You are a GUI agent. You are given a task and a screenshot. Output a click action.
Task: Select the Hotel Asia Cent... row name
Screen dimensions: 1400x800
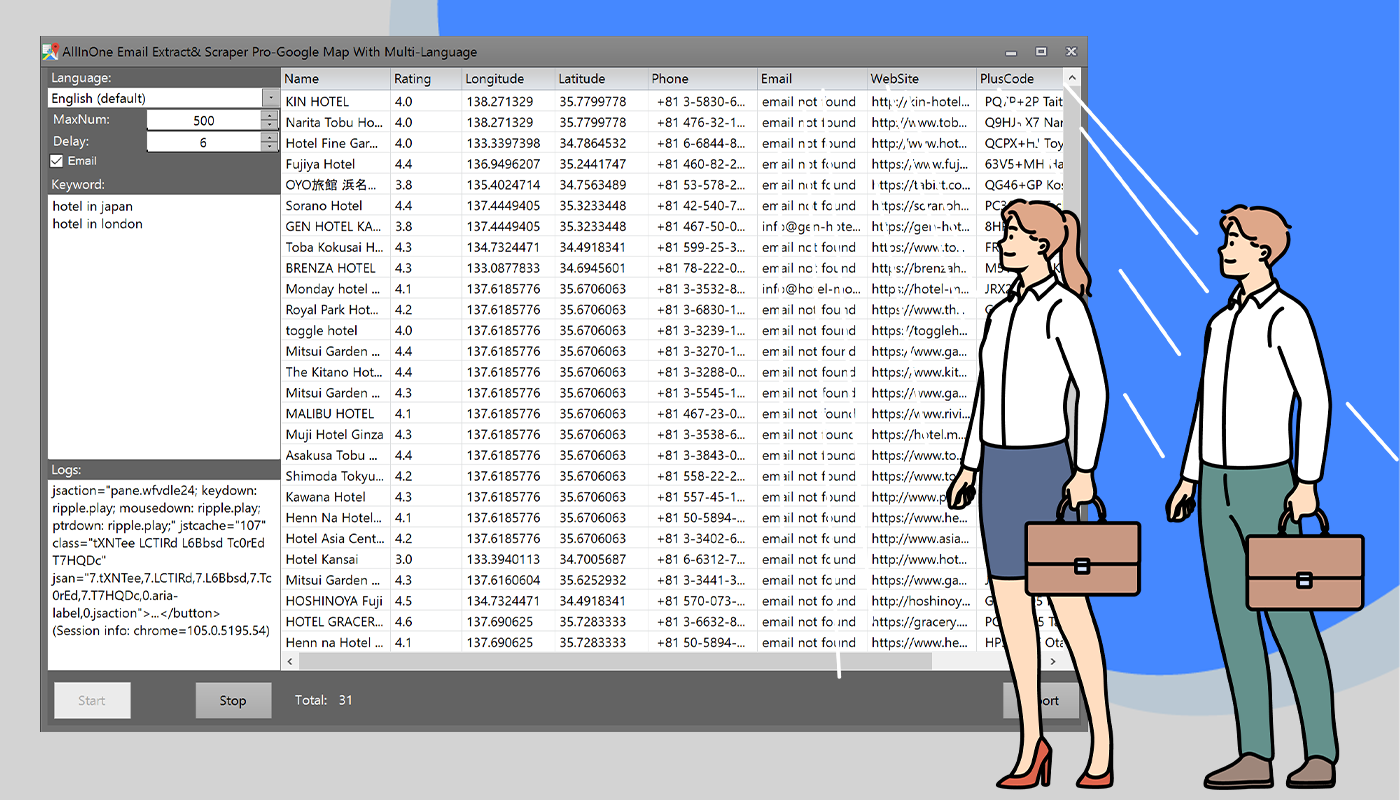334,539
